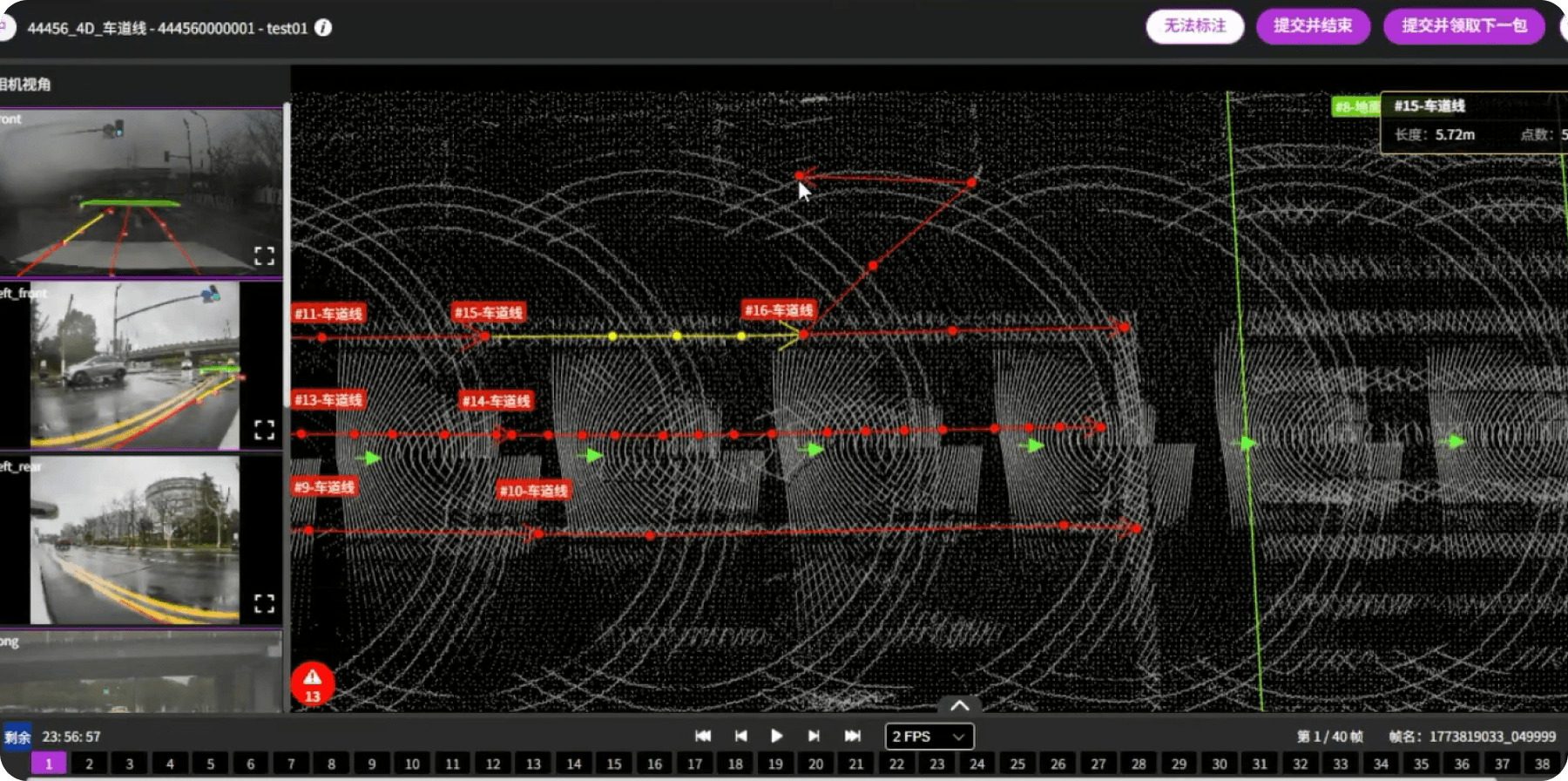Expand the bottom panel with the up chevron
This screenshot has height=781, width=1568.
(x=959, y=704)
